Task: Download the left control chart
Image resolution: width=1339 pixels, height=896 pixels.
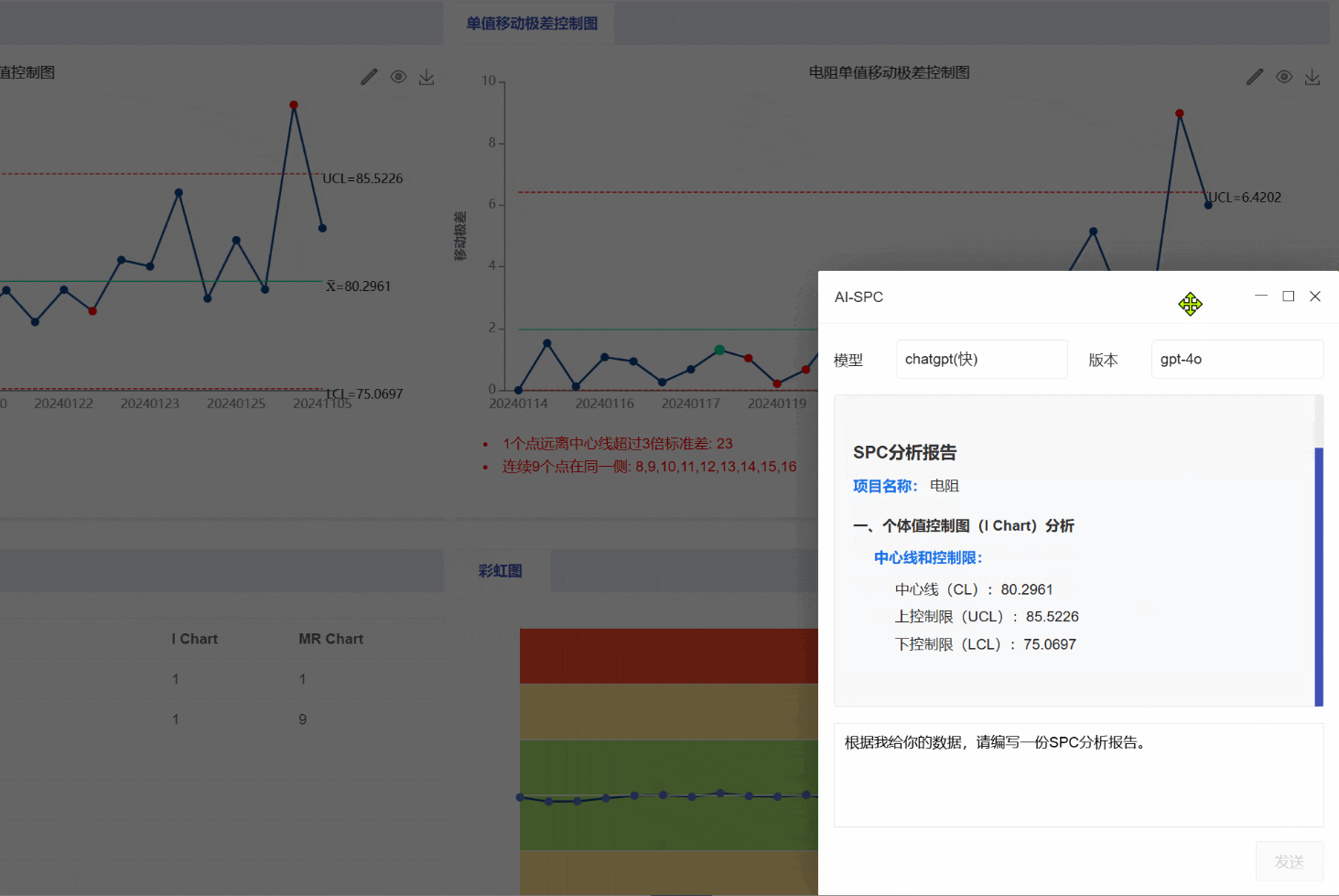Action: click(427, 78)
